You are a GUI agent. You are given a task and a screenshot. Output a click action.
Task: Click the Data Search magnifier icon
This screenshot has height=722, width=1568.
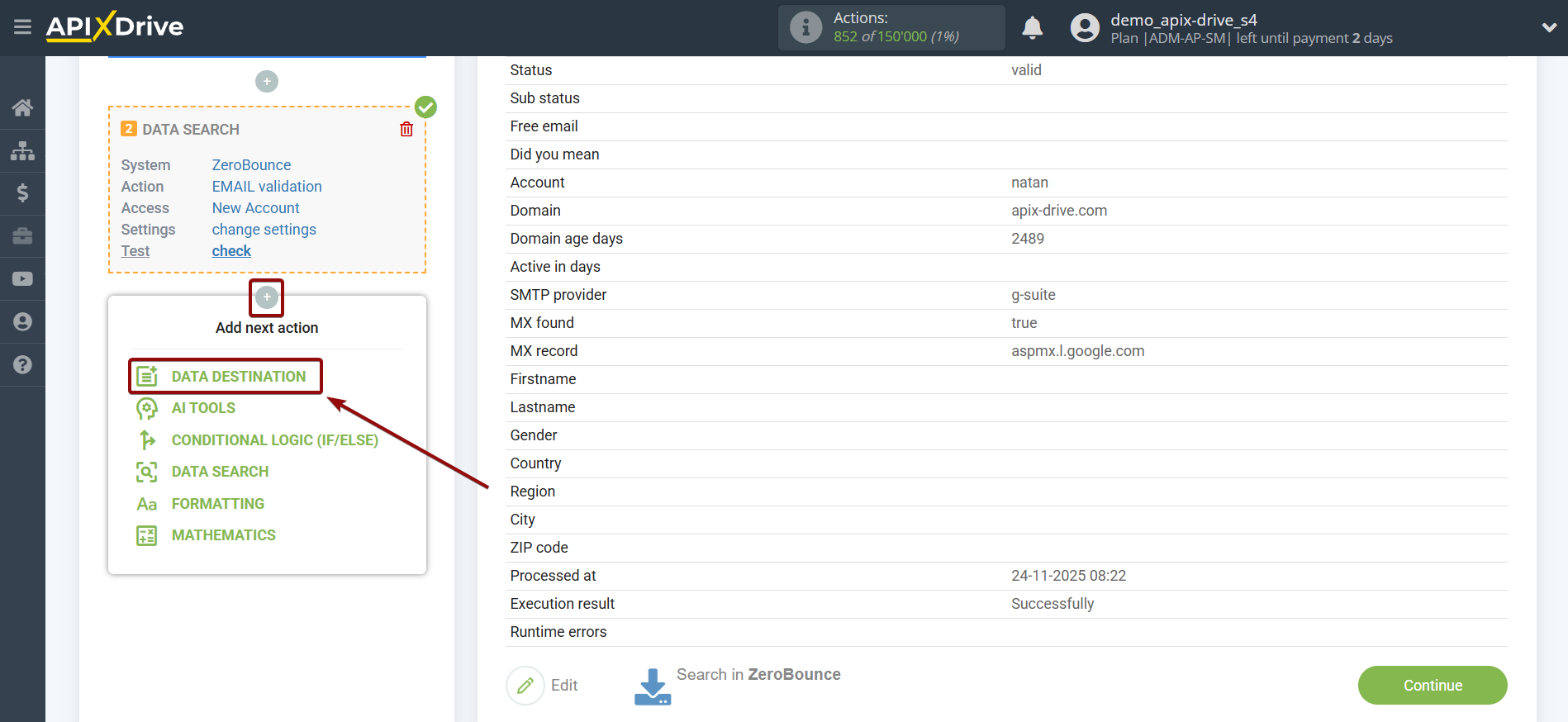pos(147,472)
